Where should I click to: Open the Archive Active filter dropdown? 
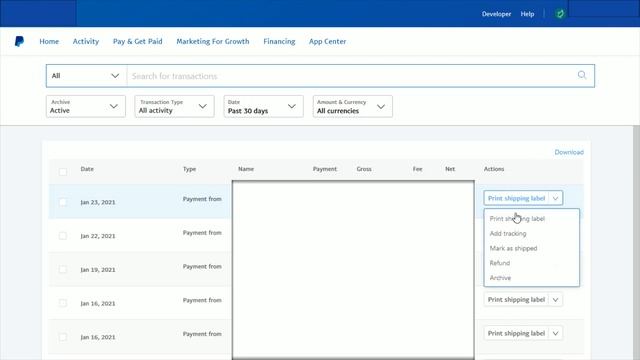click(x=86, y=106)
